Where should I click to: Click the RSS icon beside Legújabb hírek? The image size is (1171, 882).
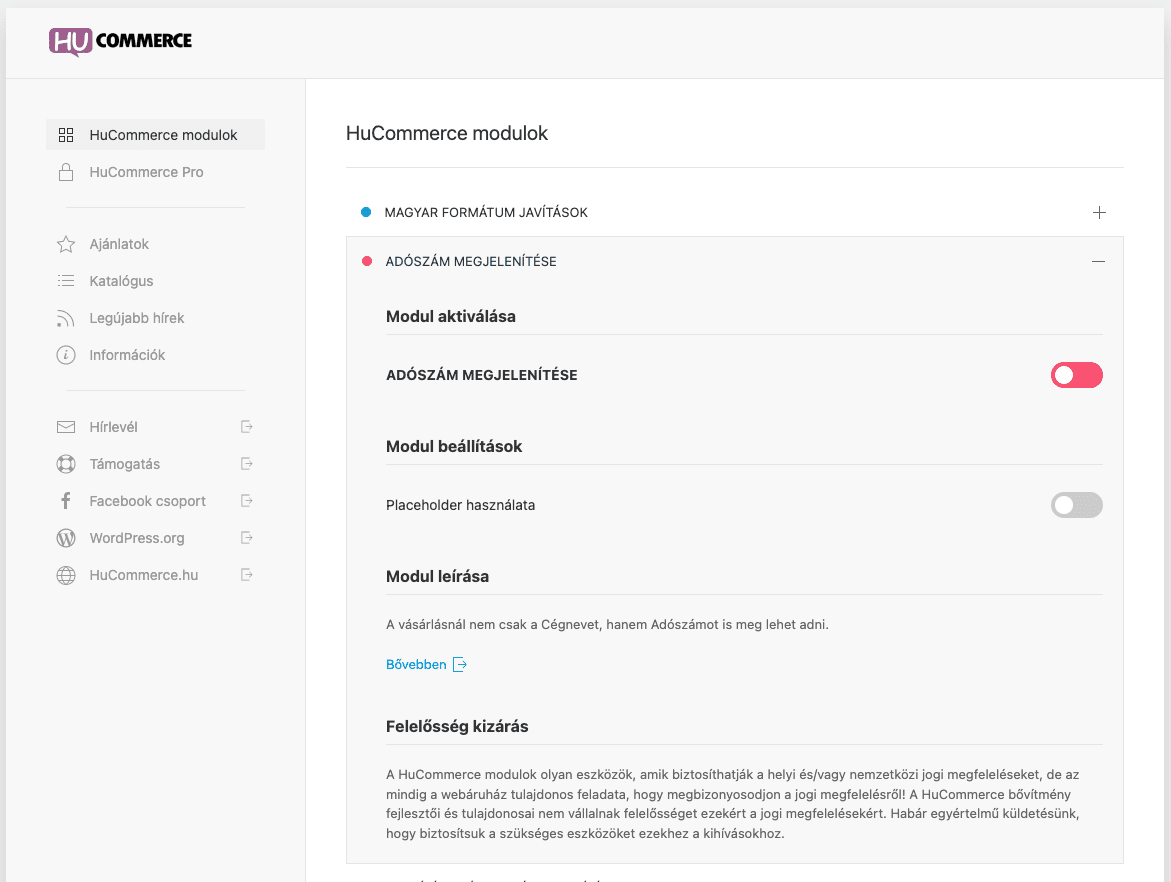coord(66,318)
